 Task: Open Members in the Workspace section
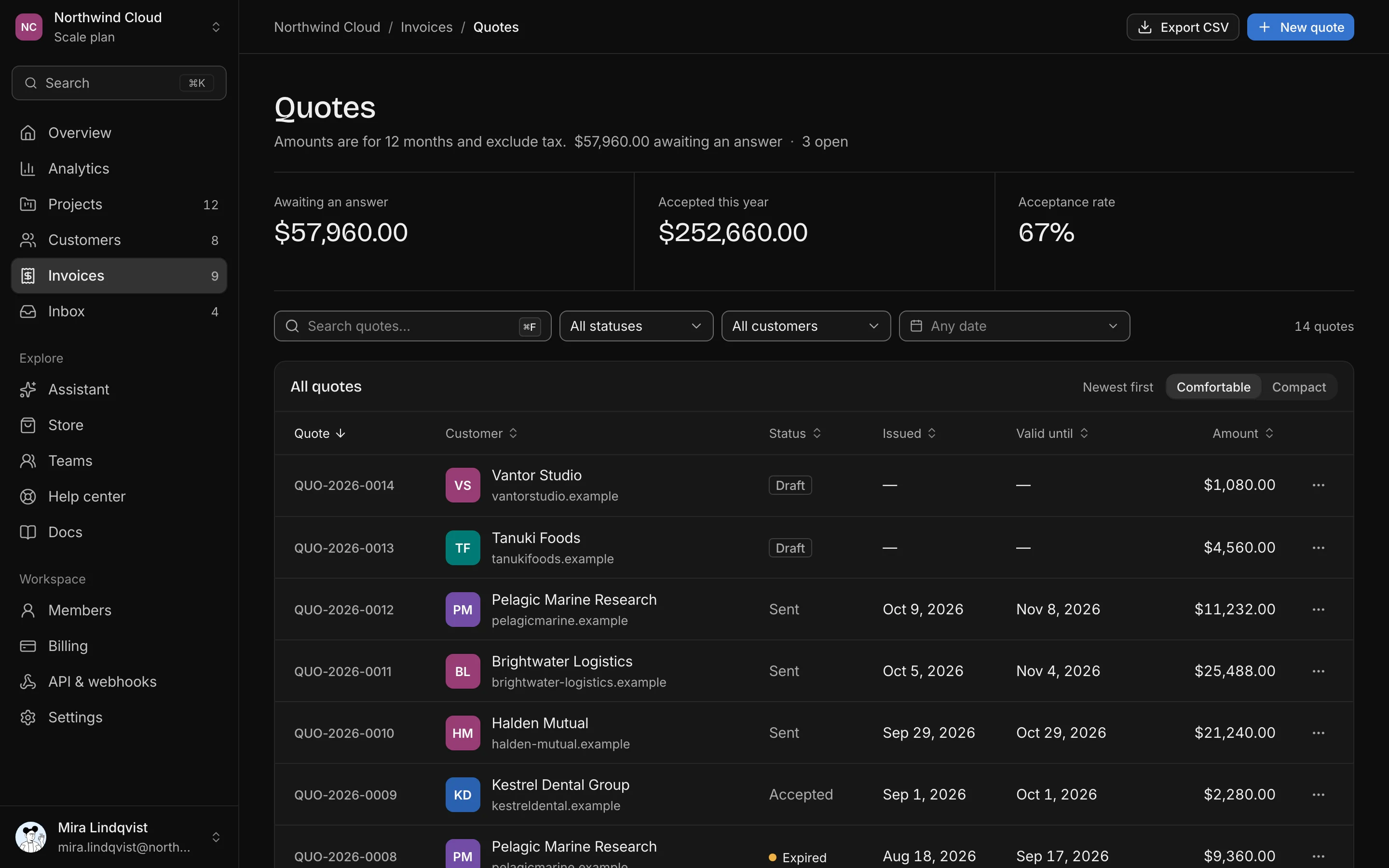(119, 610)
